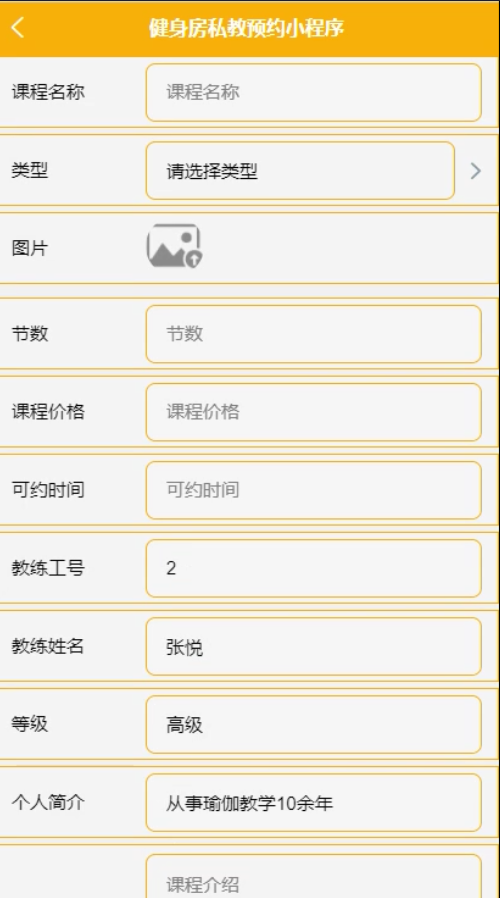Click the 等级 field showing 高级

tap(313, 724)
